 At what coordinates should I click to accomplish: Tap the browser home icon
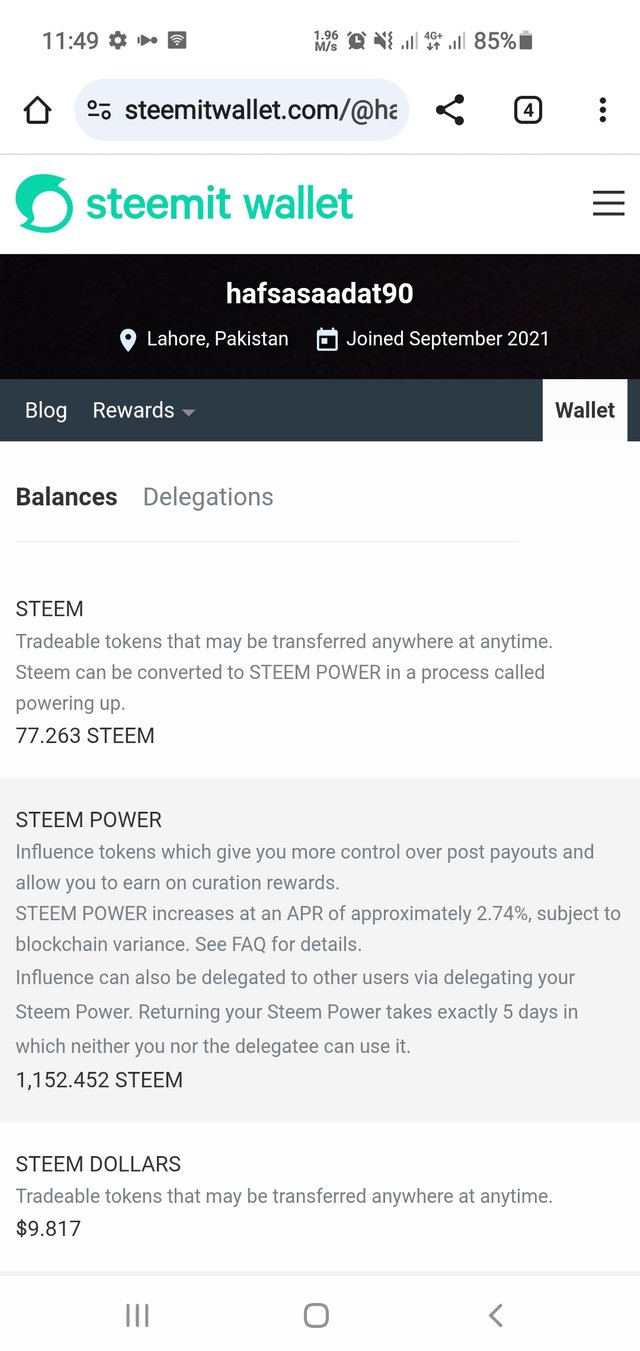pos(37,110)
